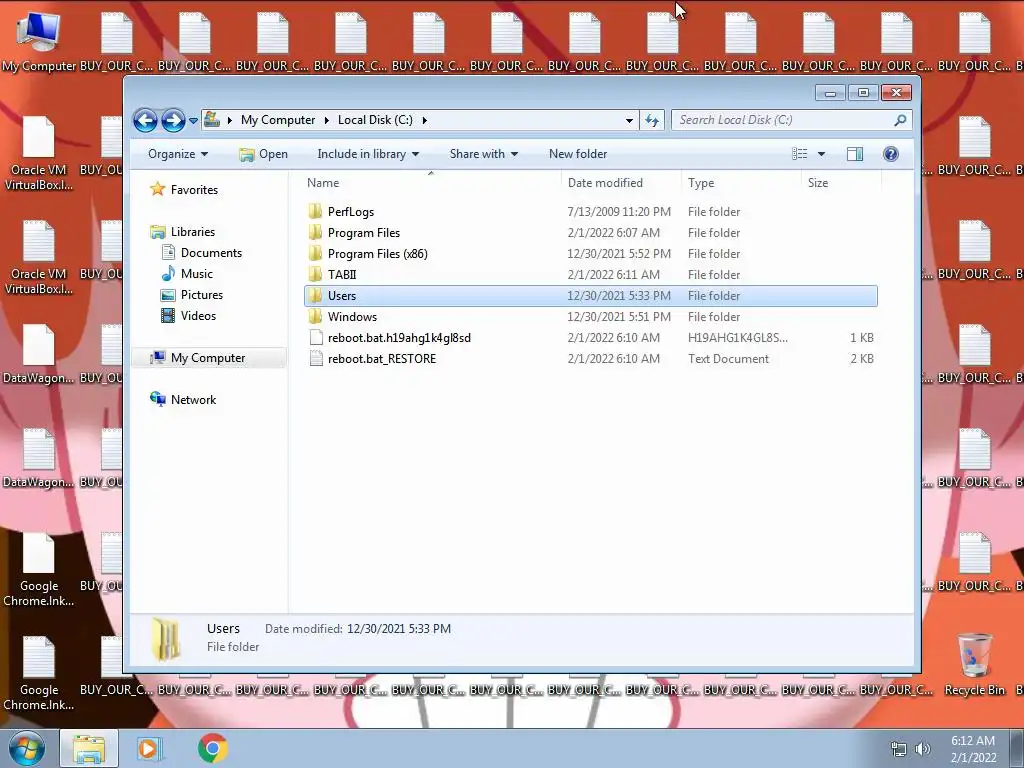Screen dimensions: 1024x768
Task: Click the volume speaker tray icon
Action: (923, 750)
